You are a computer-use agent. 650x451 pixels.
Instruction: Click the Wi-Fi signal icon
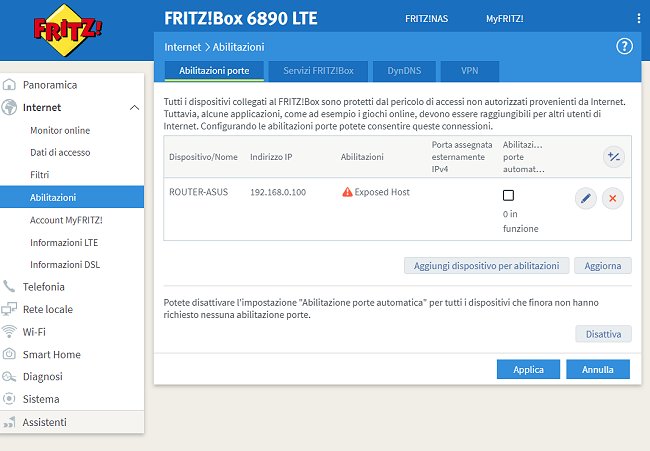[x=9, y=332]
